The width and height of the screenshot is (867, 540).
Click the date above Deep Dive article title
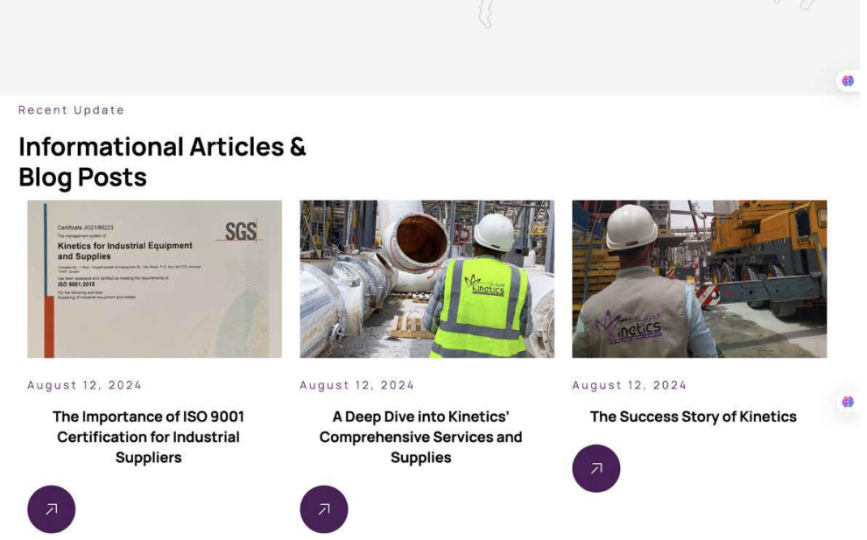(357, 385)
